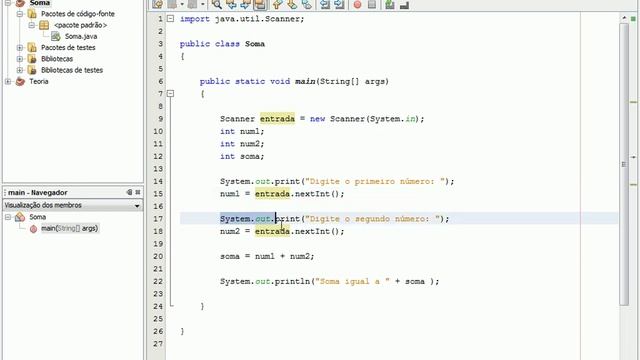This screenshot has width=640, height=360.
Task: Start macro recording with red circle icon
Action: [358, 4]
